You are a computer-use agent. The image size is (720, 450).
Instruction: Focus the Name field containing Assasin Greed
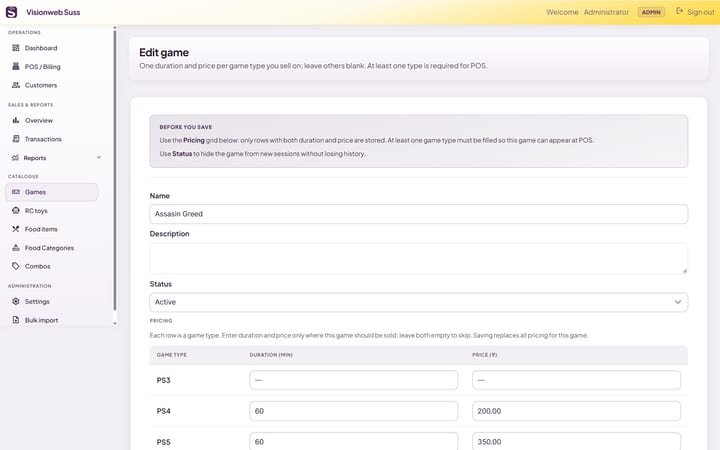click(418, 214)
